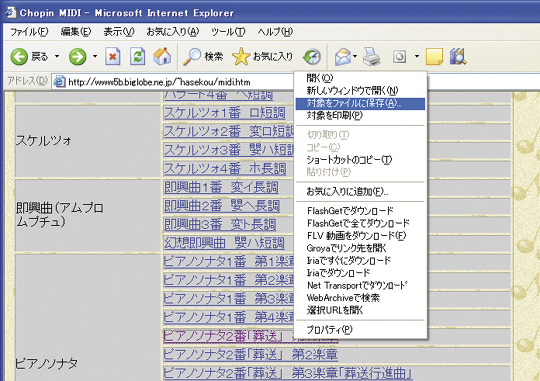Open link スケルツォ1番 ロ短調
The image size is (540, 381).
pyautogui.click(x=225, y=113)
